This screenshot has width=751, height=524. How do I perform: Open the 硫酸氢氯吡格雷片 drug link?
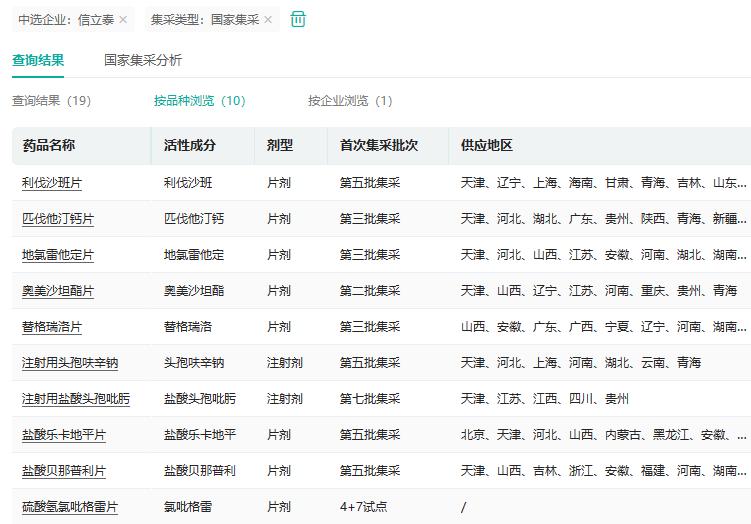tap(70, 507)
